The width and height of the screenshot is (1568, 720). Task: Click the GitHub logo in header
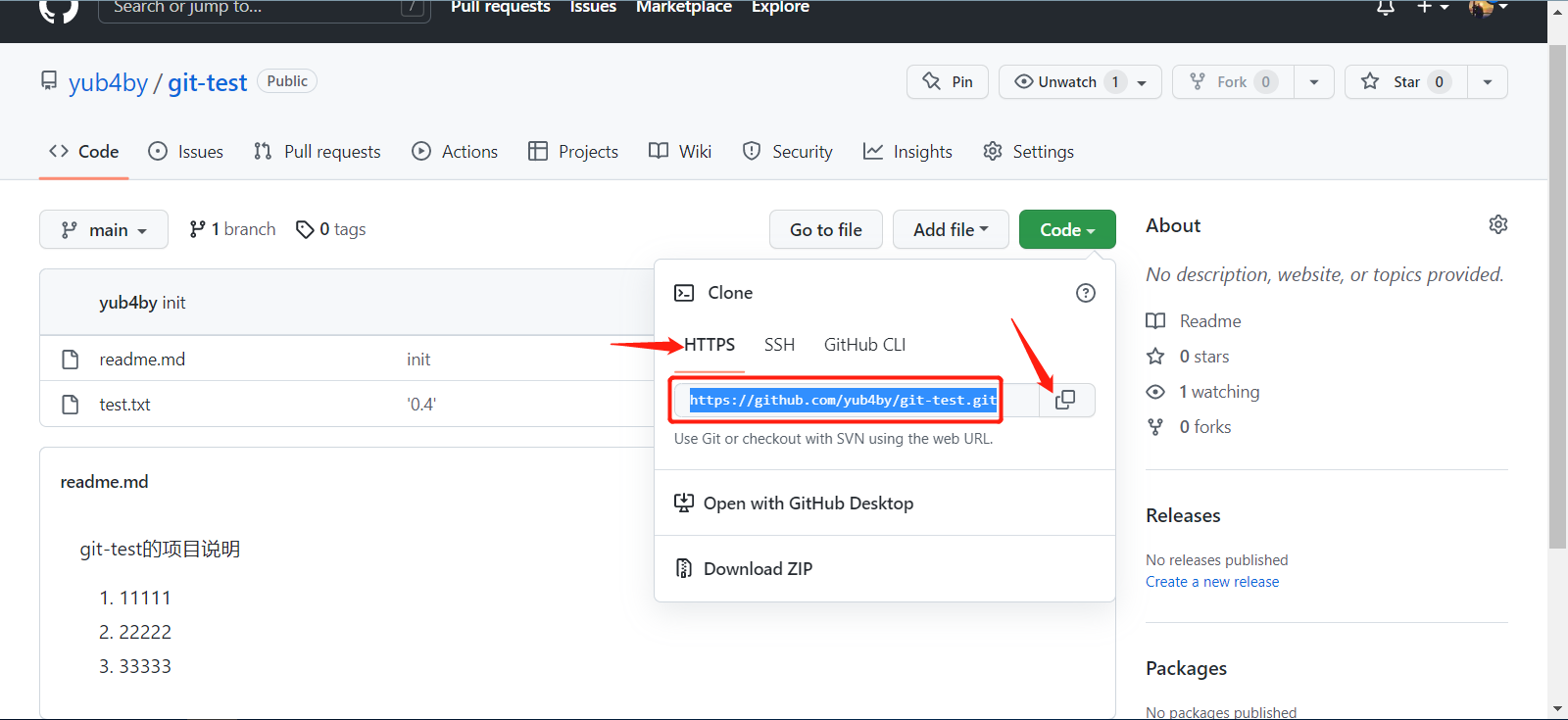[59, 8]
